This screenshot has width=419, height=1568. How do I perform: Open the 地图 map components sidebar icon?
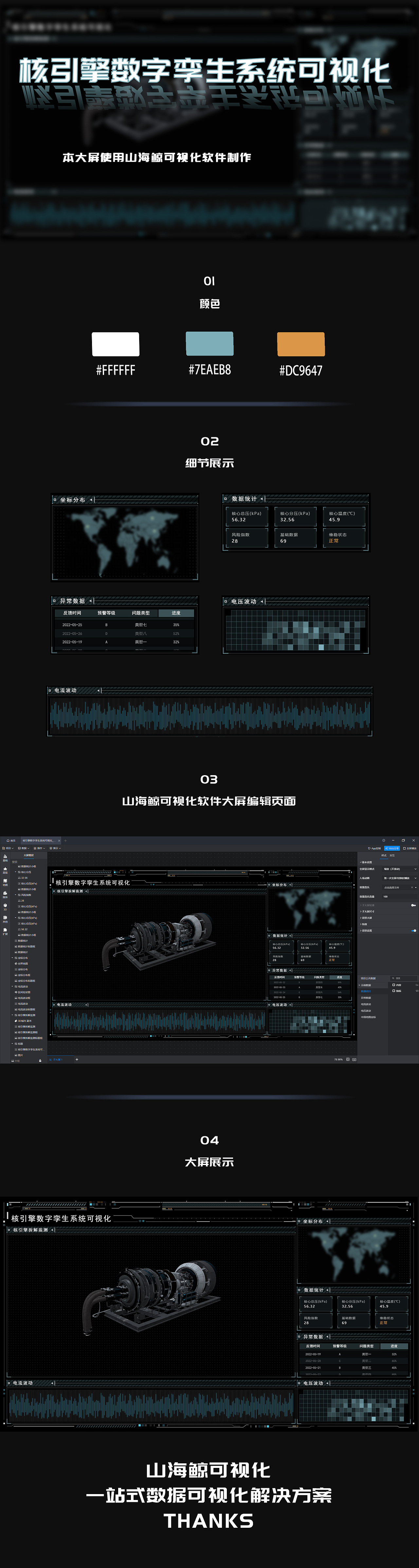[6, 882]
